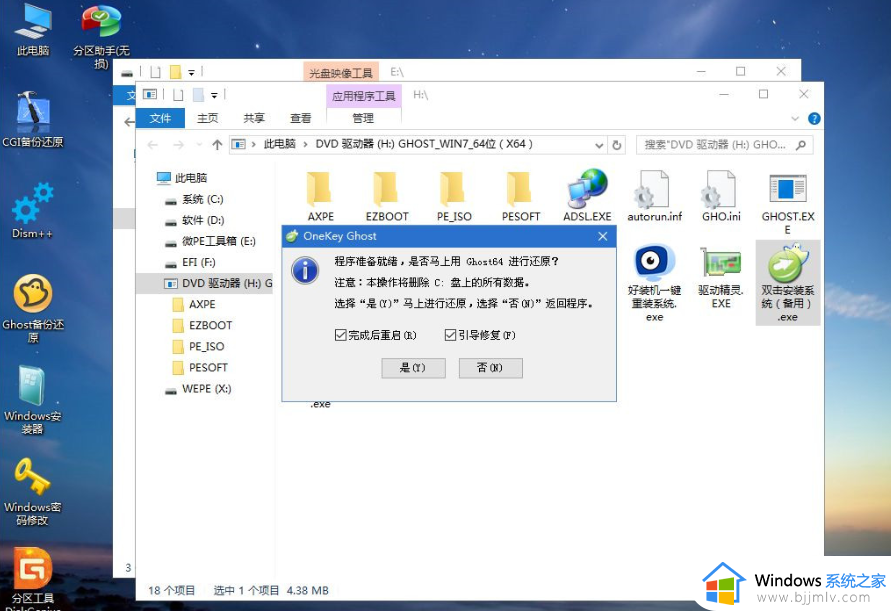Image resolution: width=891 pixels, height=611 pixels.
Task: Switch to the 查看 ribbon tab
Action: coord(301,118)
